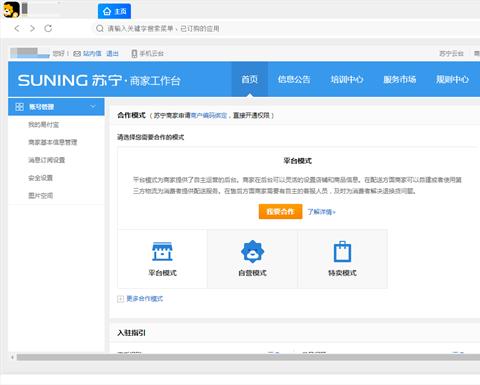Viewport: 480px width, 385px height.
Task: Open 服务市场 in the navigation bar
Action: pyautogui.click(x=400, y=79)
